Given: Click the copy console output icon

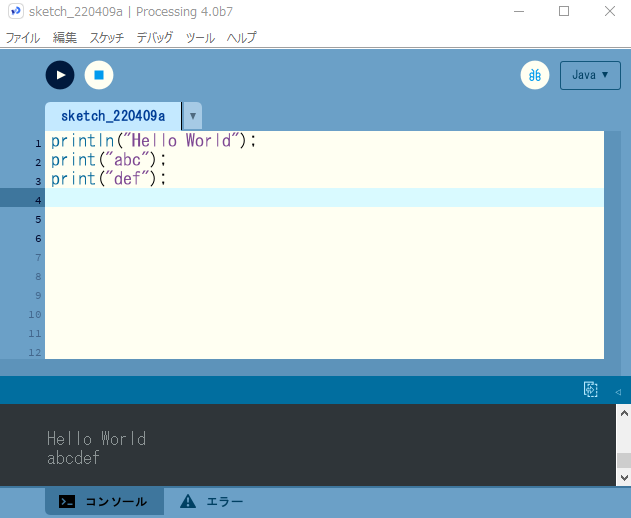Looking at the screenshot, I should (x=590, y=390).
